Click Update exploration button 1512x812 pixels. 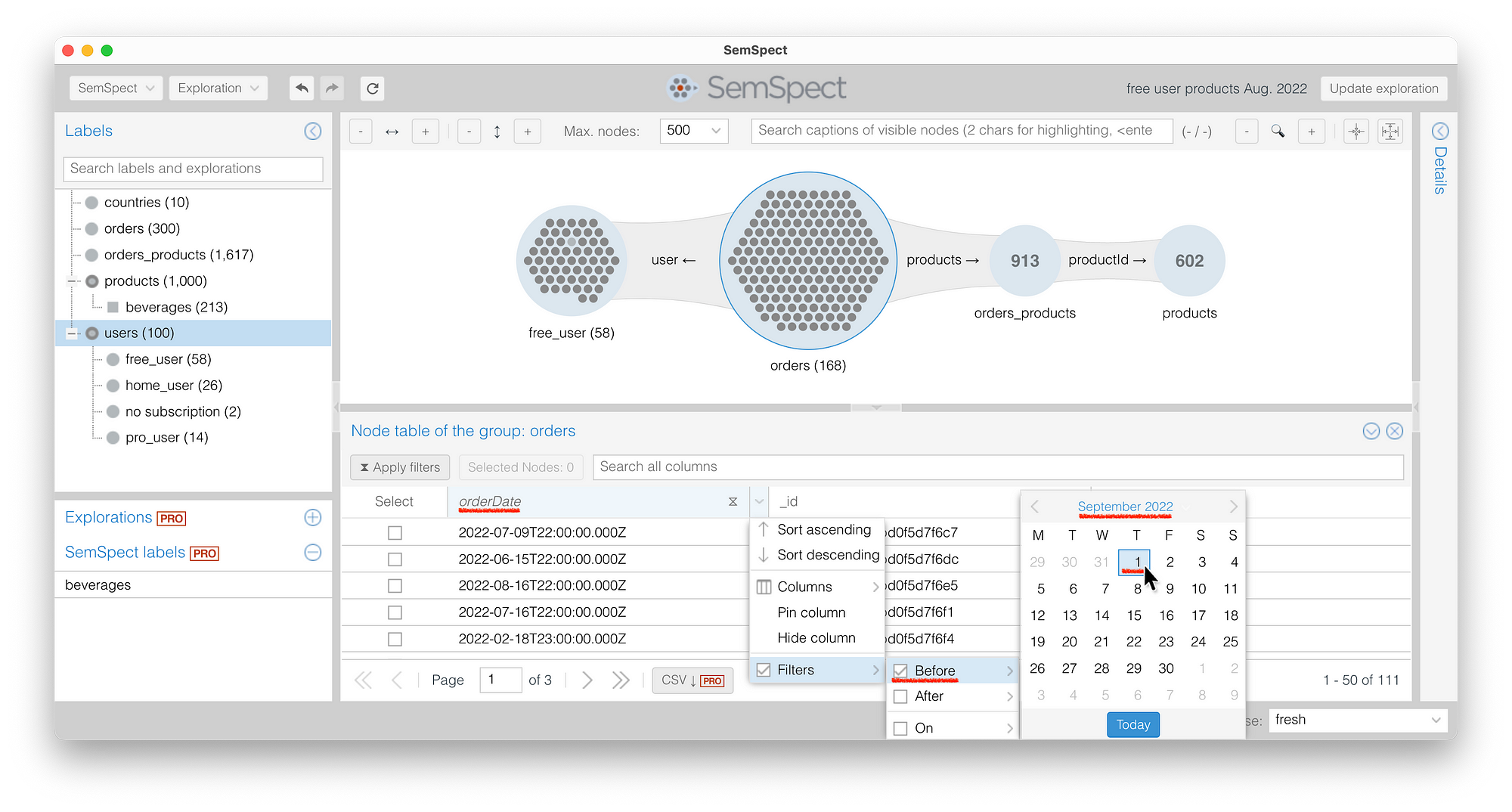(1383, 88)
